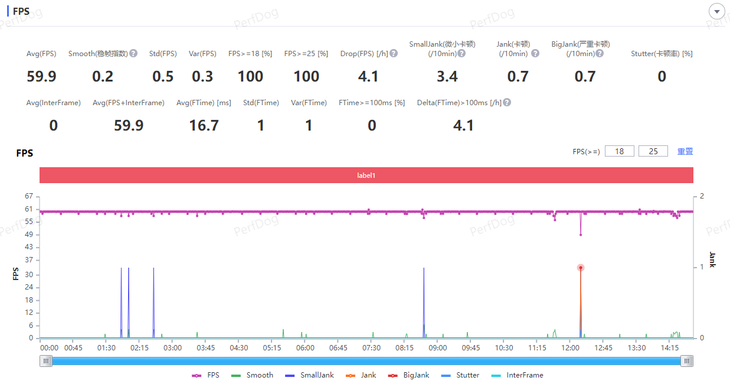The height and width of the screenshot is (387, 730).
Task: Click the Drop(FPS) value 4.1
Action: [x=368, y=76]
